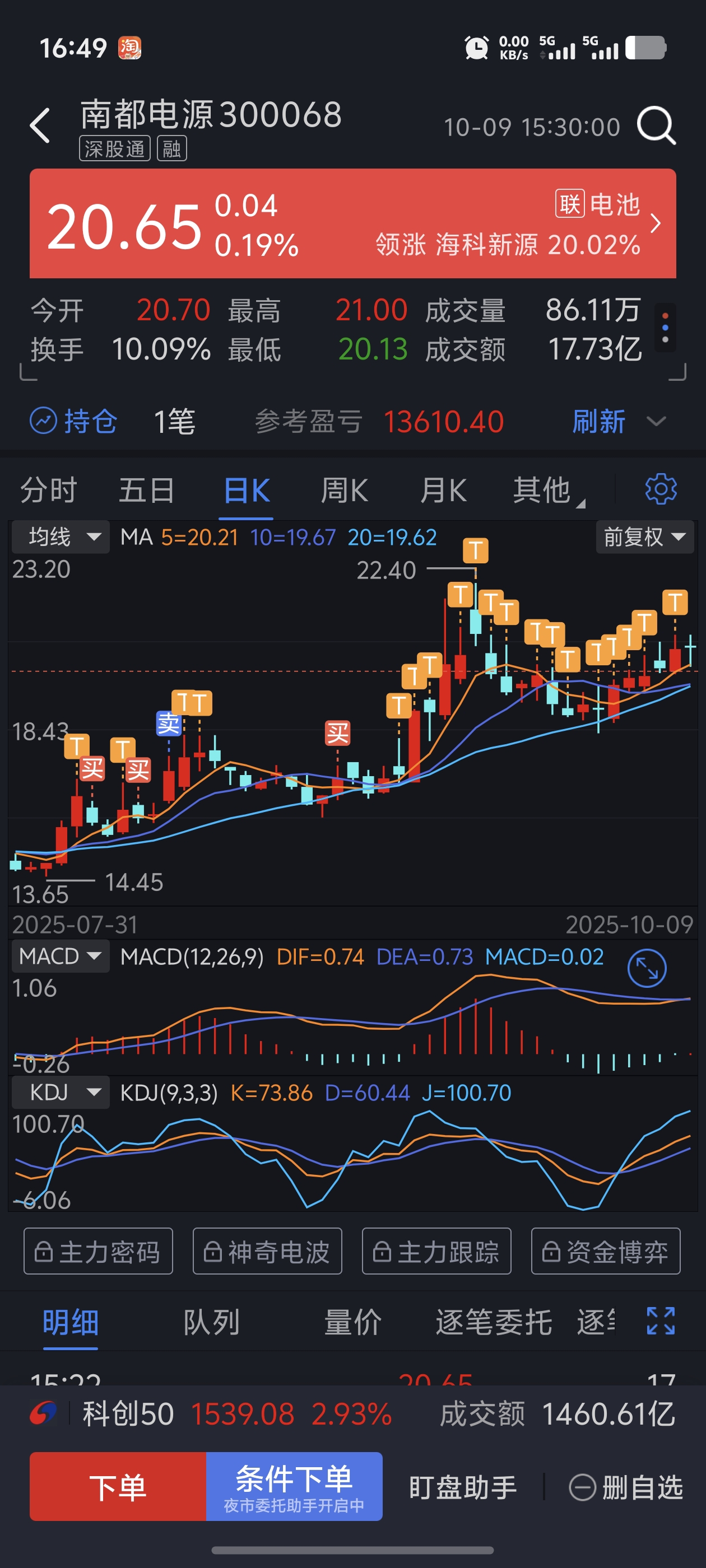Screen dimensions: 706x1568
Task: Tap the 融 margin tag
Action: 172,148
